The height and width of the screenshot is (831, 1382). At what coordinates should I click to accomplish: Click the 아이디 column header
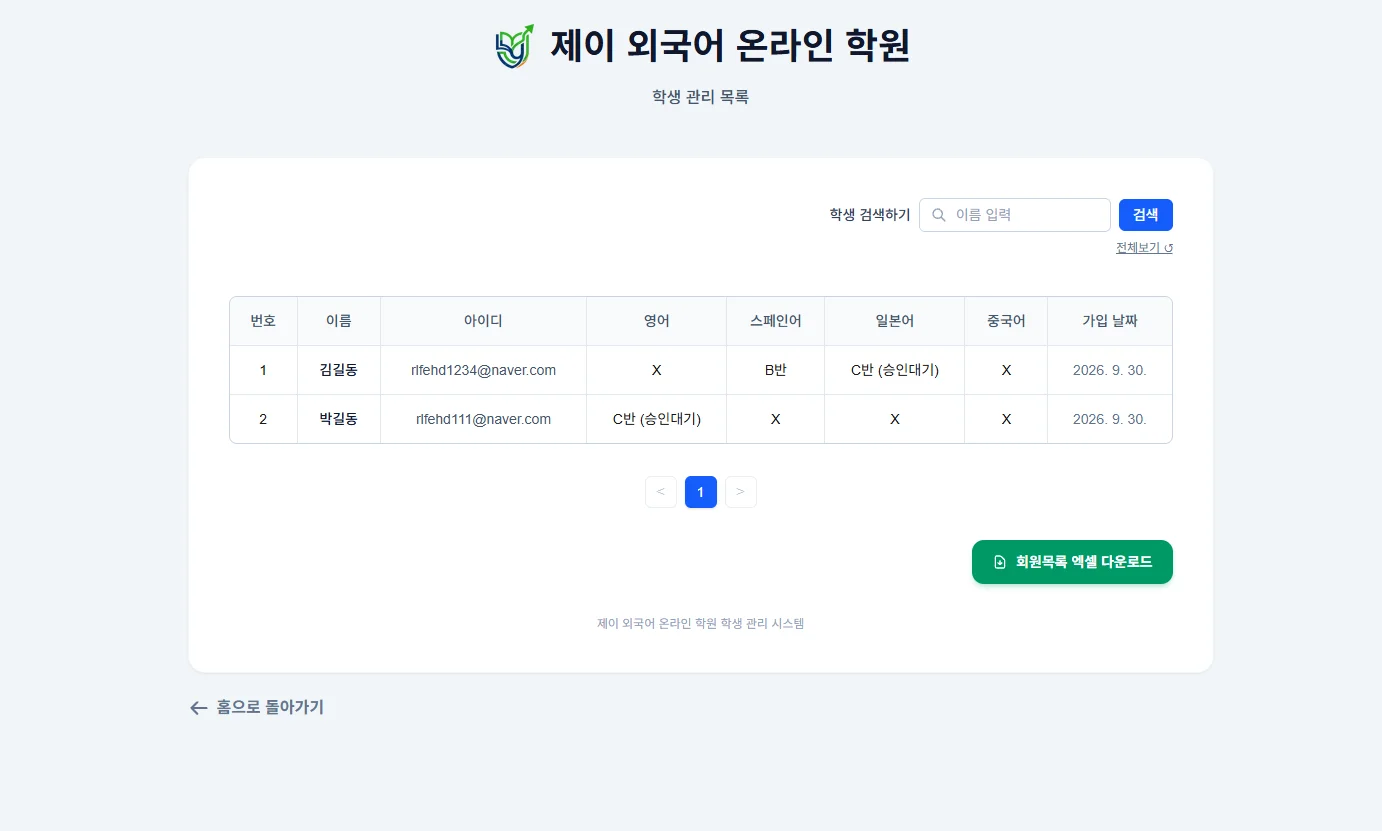483,321
